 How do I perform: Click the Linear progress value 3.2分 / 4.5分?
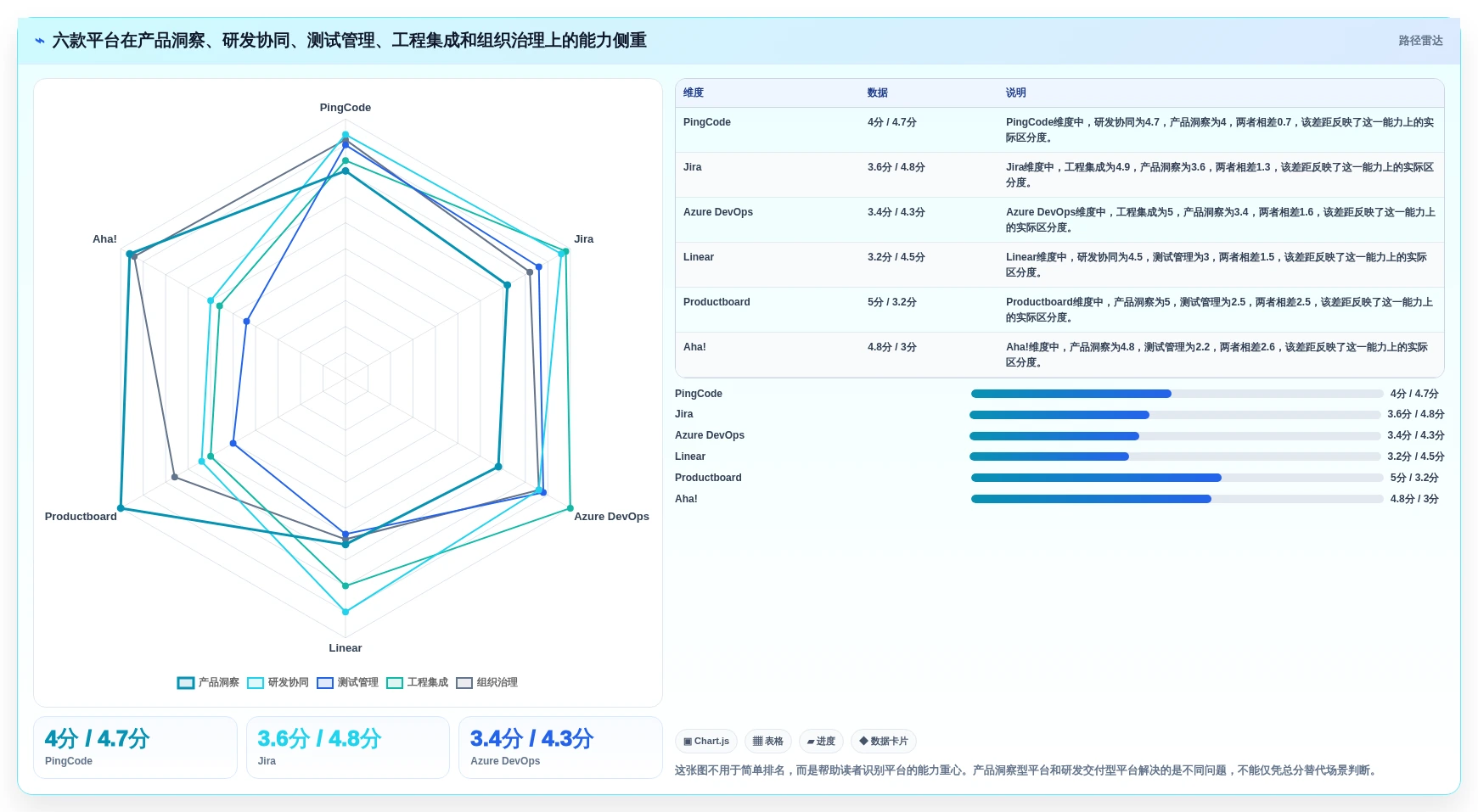click(x=1415, y=456)
